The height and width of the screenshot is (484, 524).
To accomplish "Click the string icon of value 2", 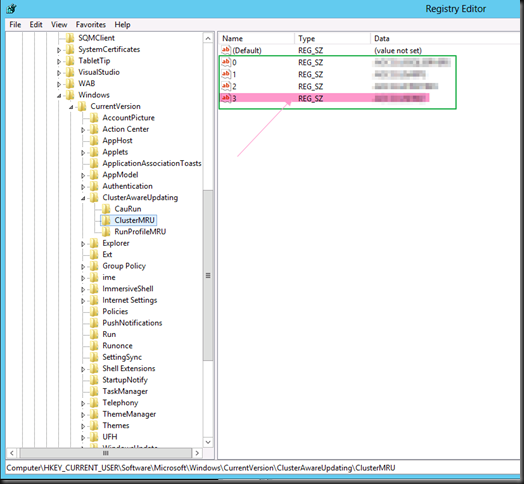I will pyautogui.click(x=226, y=86).
